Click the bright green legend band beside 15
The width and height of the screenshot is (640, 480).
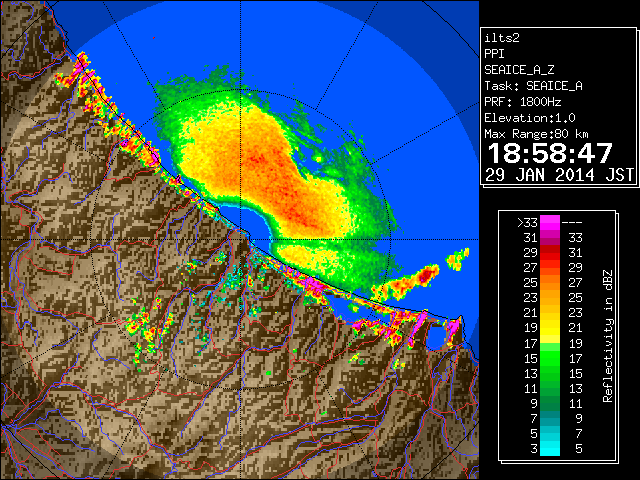click(550, 358)
